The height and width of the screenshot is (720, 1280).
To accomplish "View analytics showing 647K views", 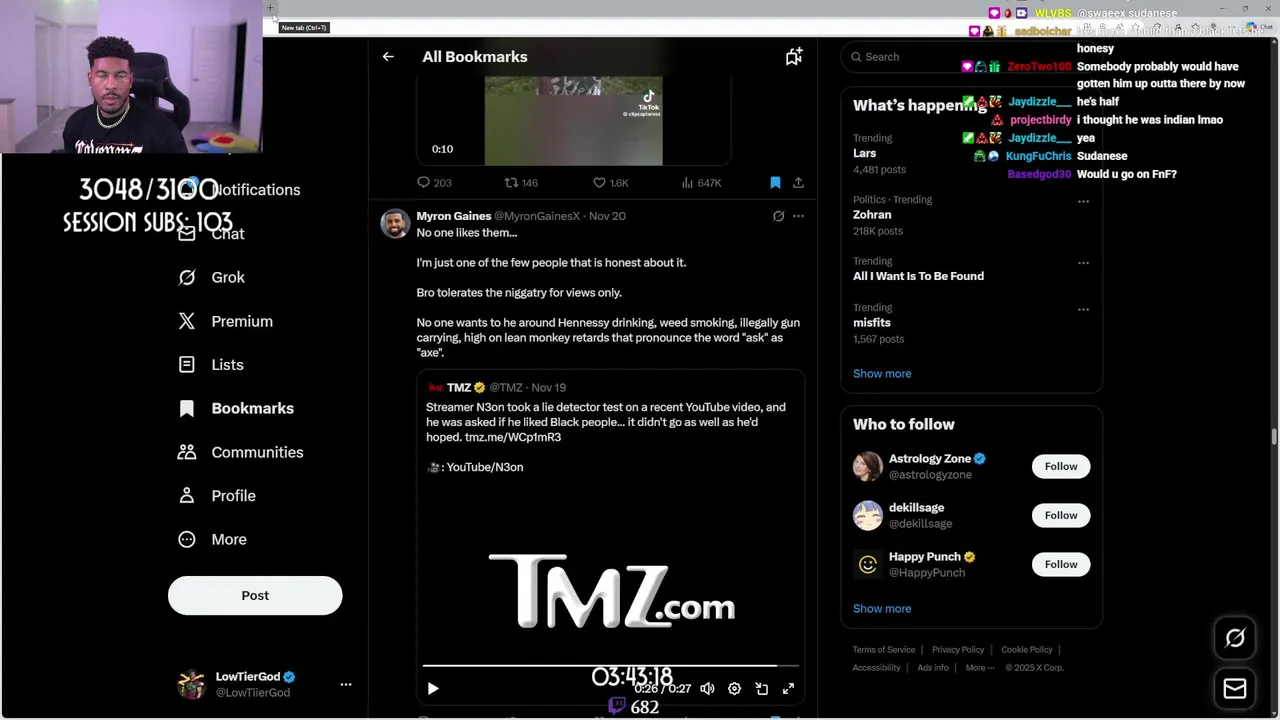I will [x=701, y=183].
